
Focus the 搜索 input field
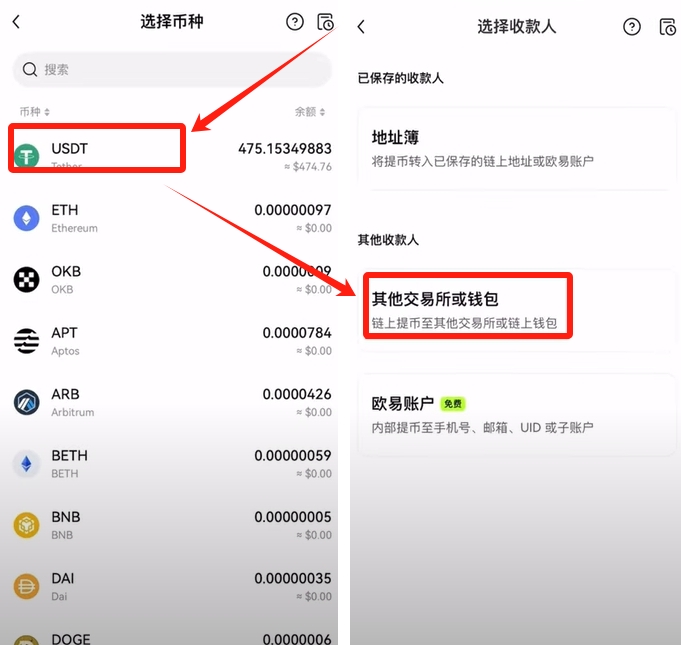click(172, 69)
